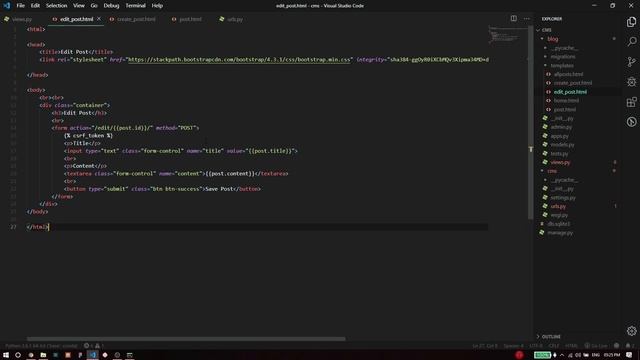Open the Search view in activity bar
This screenshot has height=360, width=640.
click(631, 42)
